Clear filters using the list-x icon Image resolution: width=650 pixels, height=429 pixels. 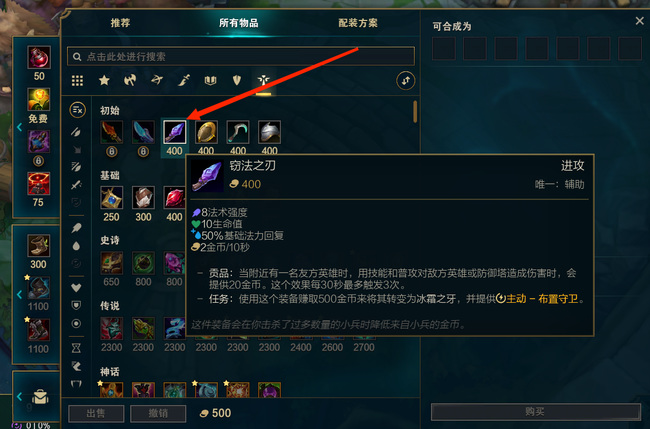click(78, 110)
